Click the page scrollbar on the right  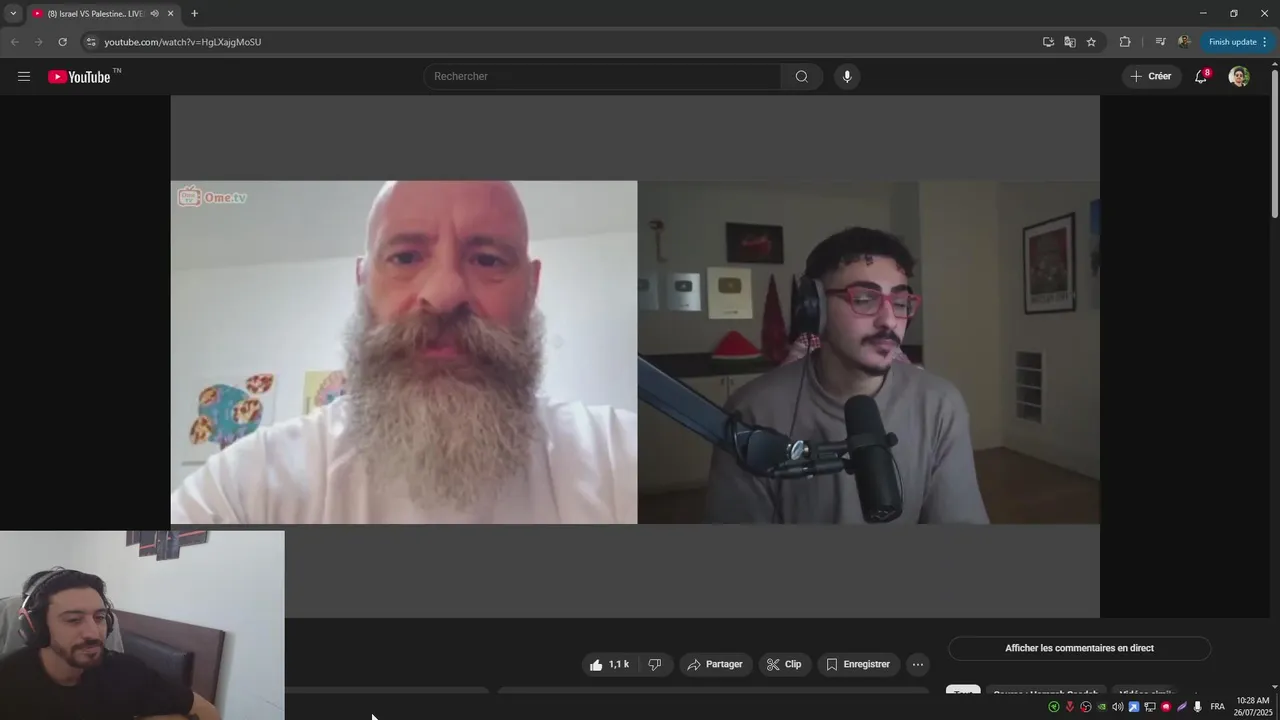1274,142
